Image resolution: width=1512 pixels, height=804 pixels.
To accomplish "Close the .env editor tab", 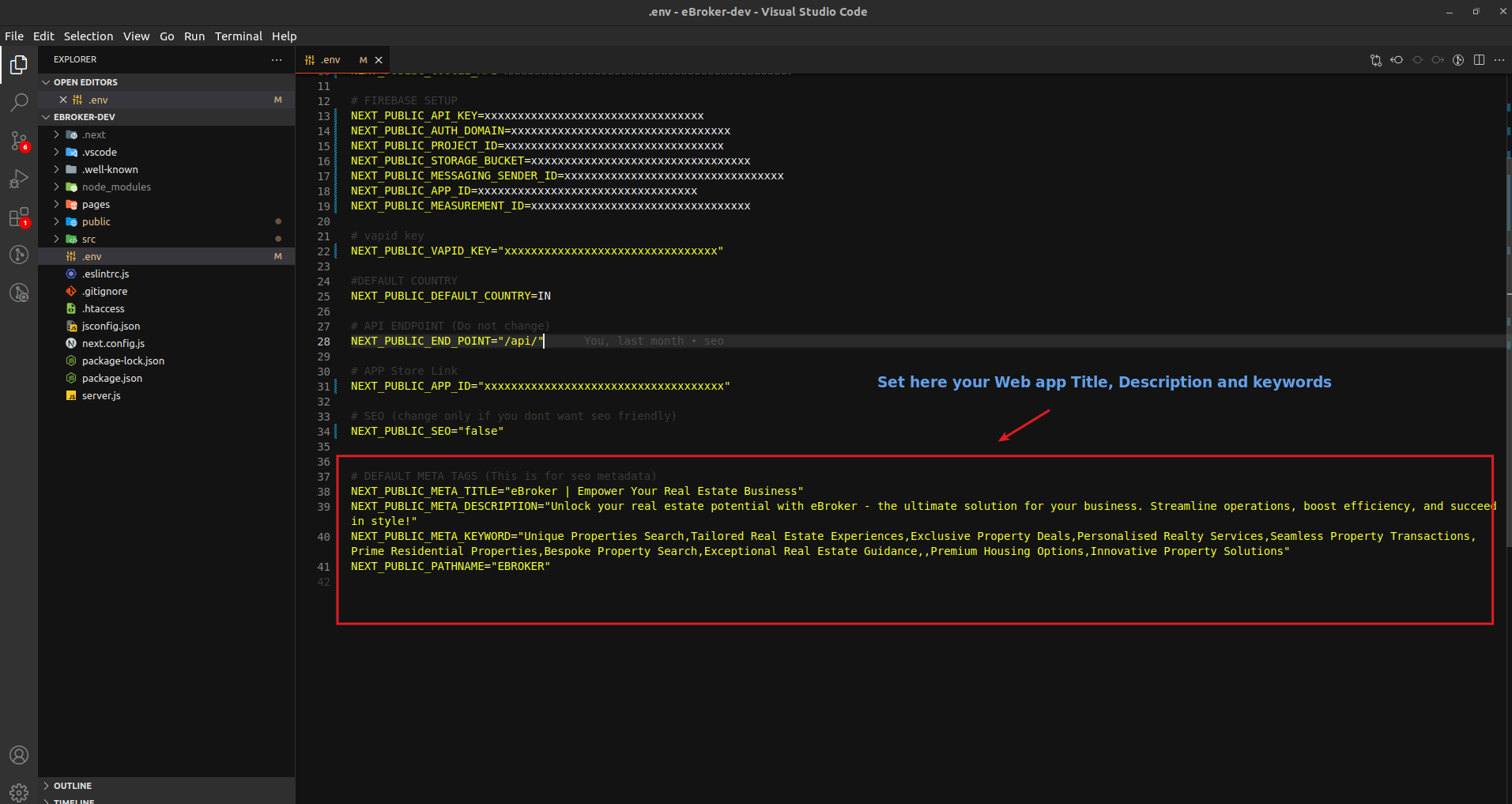I will (x=379, y=60).
